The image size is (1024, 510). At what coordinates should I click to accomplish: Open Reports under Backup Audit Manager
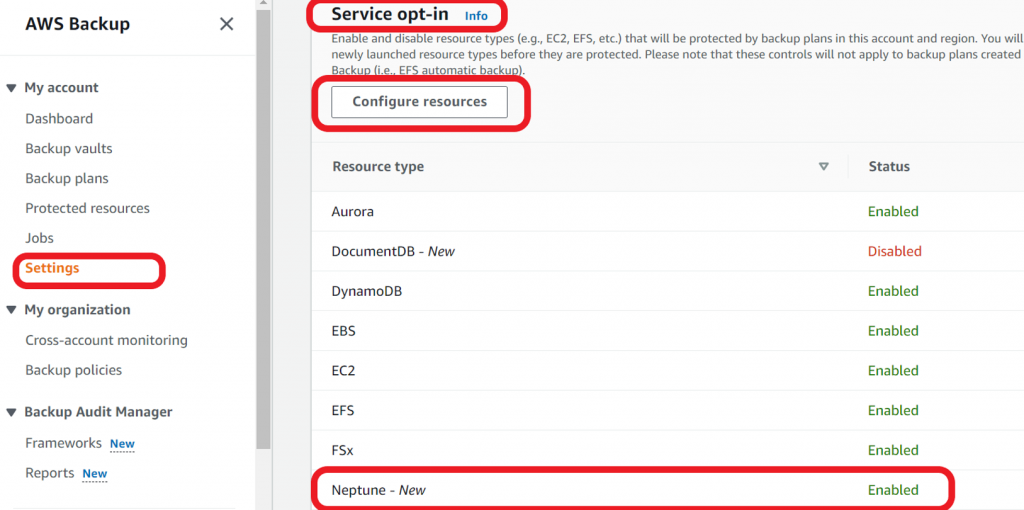point(50,473)
